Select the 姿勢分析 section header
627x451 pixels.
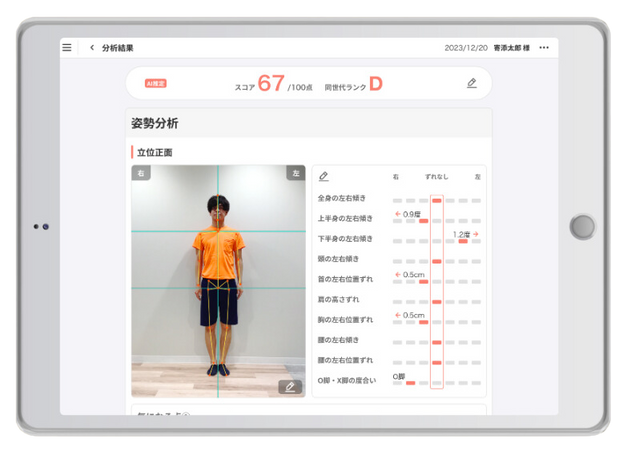(155, 123)
